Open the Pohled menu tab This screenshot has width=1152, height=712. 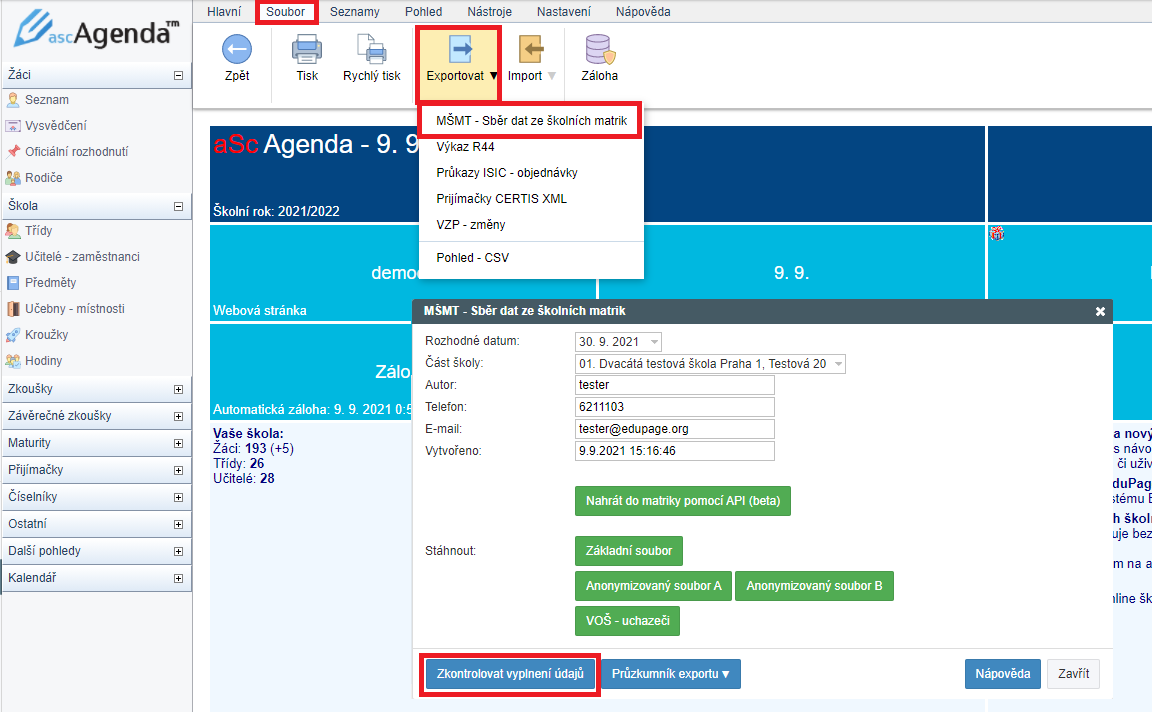[x=424, y=12]
